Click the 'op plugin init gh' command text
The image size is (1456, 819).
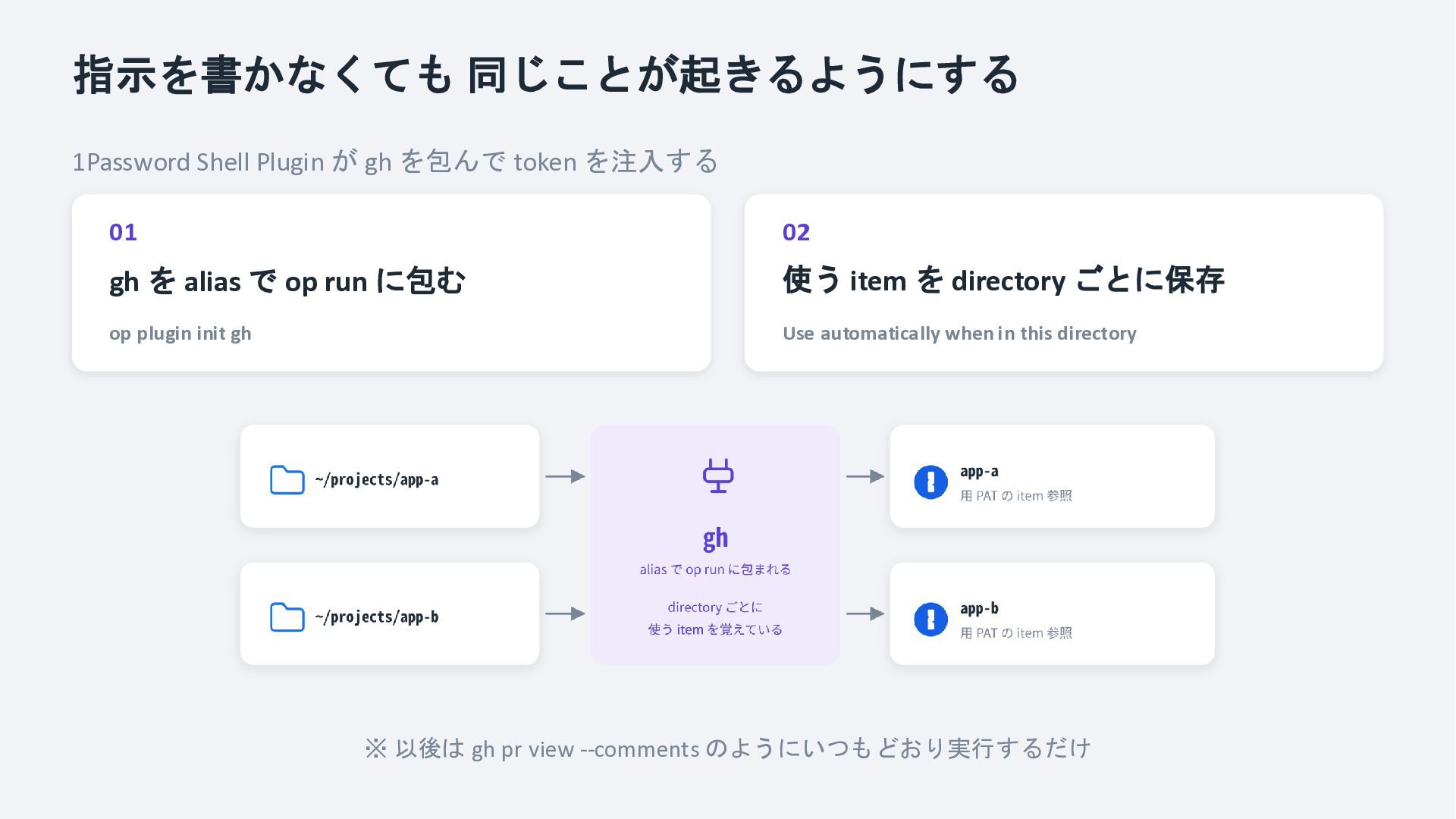(180, 334)
